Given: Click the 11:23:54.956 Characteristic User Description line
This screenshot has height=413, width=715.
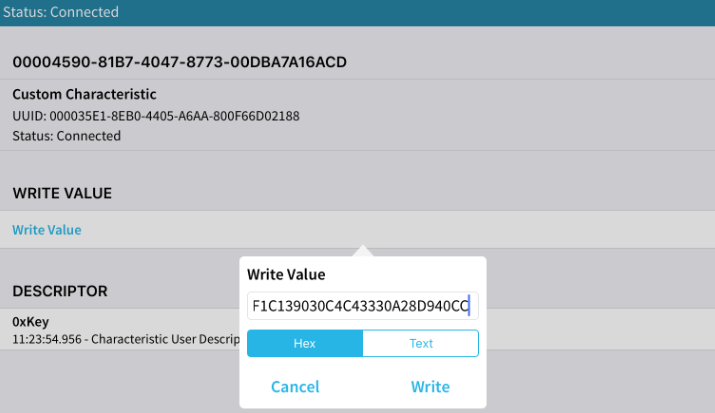Looking at the screenshot, I should coord(120,339).
